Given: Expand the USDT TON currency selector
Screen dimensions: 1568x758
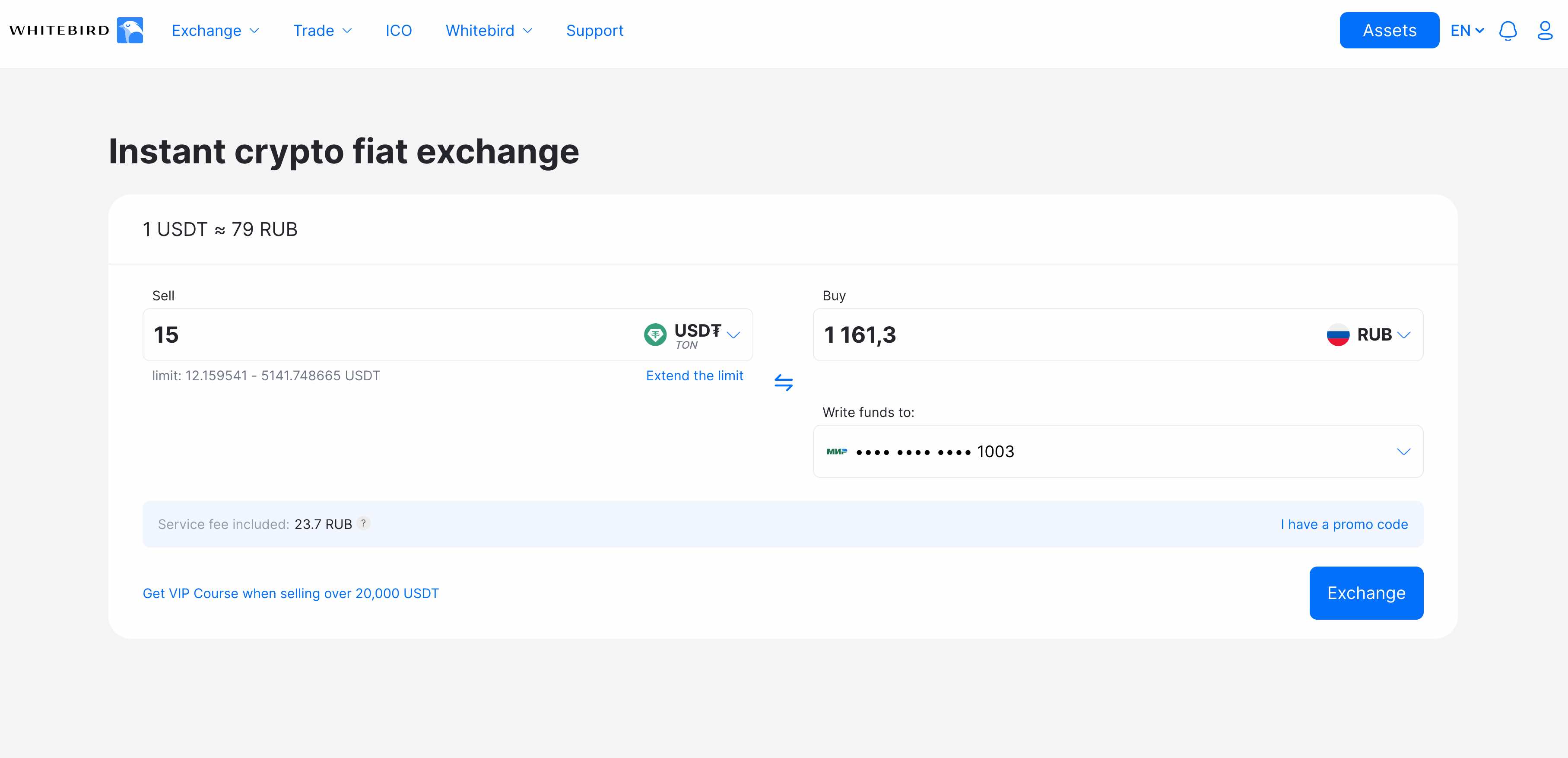Looking at the screenshot, I should click(x=693, y=335).
